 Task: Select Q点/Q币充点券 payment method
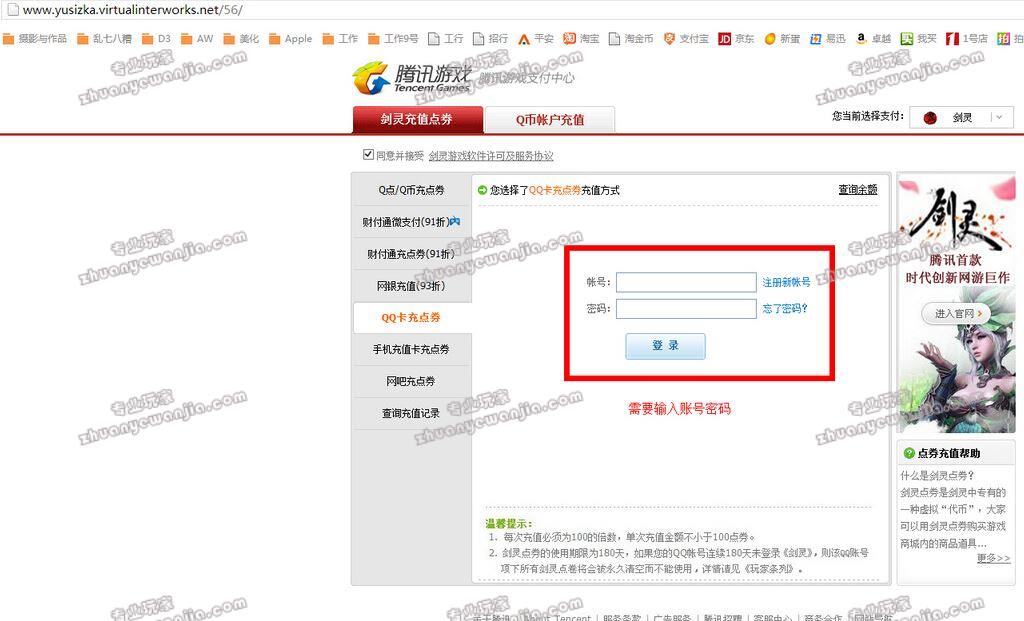[x=411, y=190]
